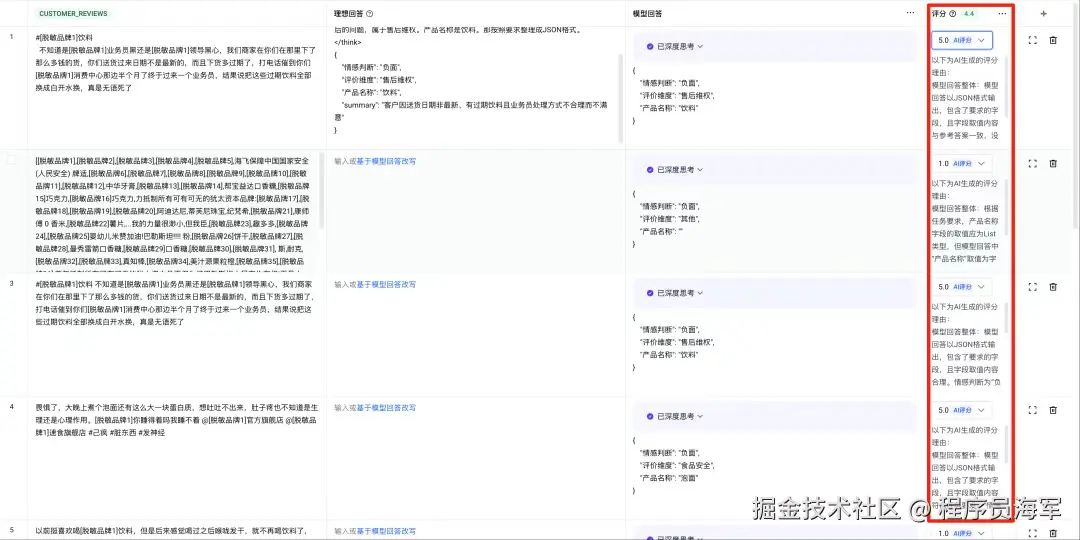Expand 已深度思考 in row 2

[674, 169]
